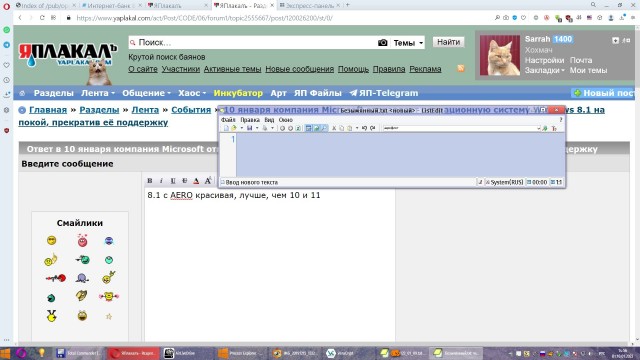Click the Underline formatting icon in the post editor
The height and width of the screenshot is (360, 640).
pyautogui.click(x=173, y=180)
